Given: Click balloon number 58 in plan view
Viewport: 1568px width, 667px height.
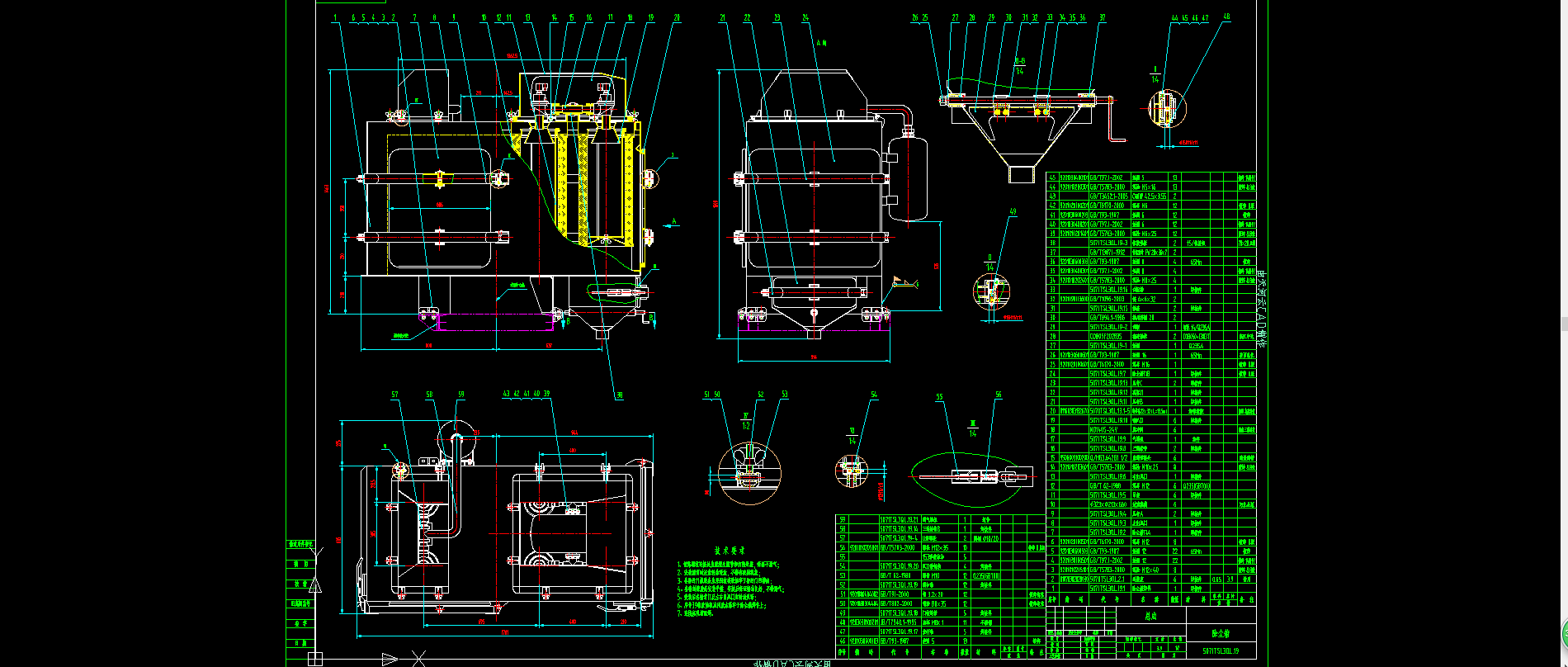Looking at the screenshot, I should click(x=429, y=395).
